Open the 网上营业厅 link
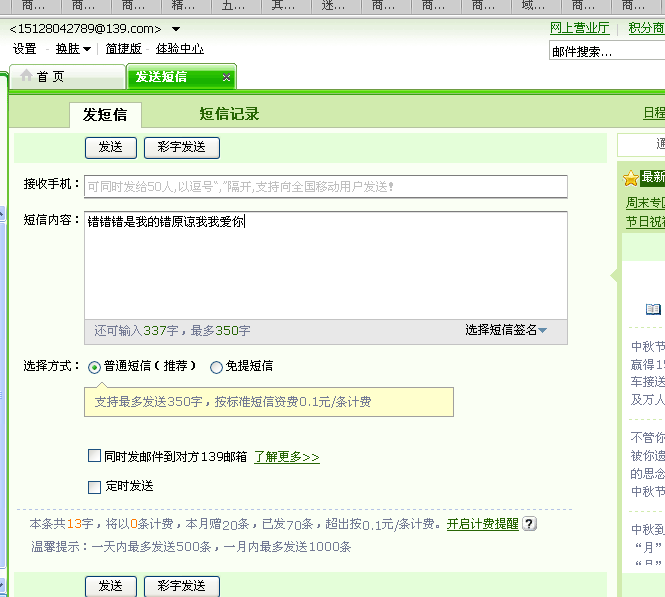The image size is (665, 597). click(x=580, y=28)
